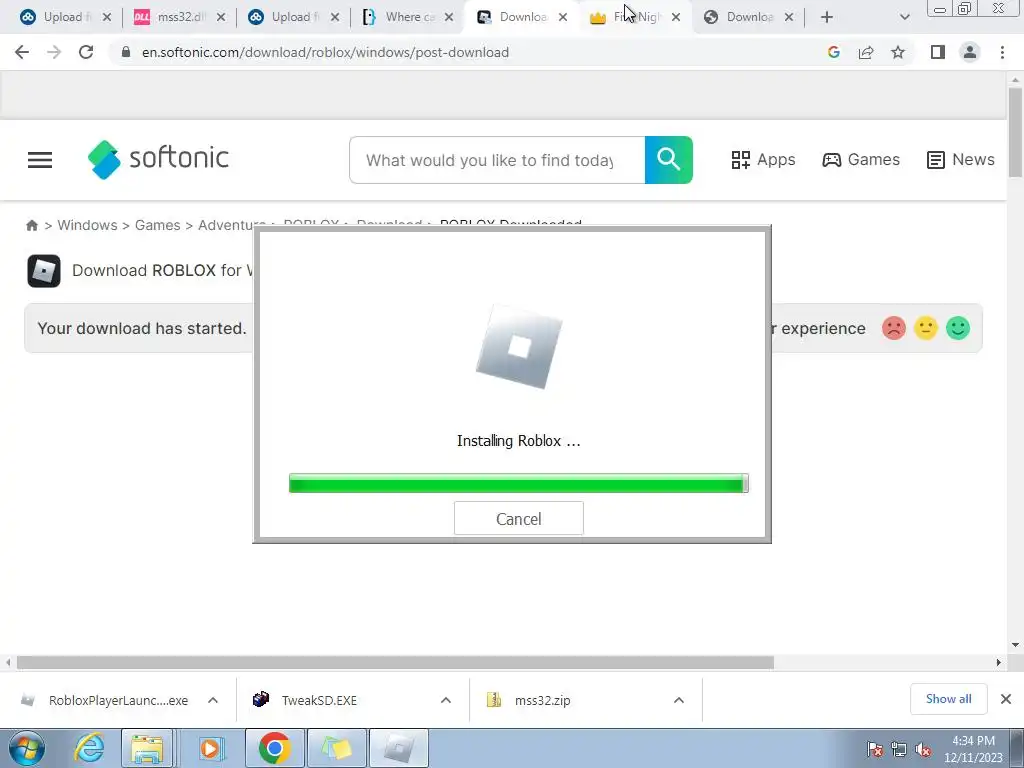Click the lock icon in address bar
The height and width of the screenshot is (768, 1024).
coord(126,52)
